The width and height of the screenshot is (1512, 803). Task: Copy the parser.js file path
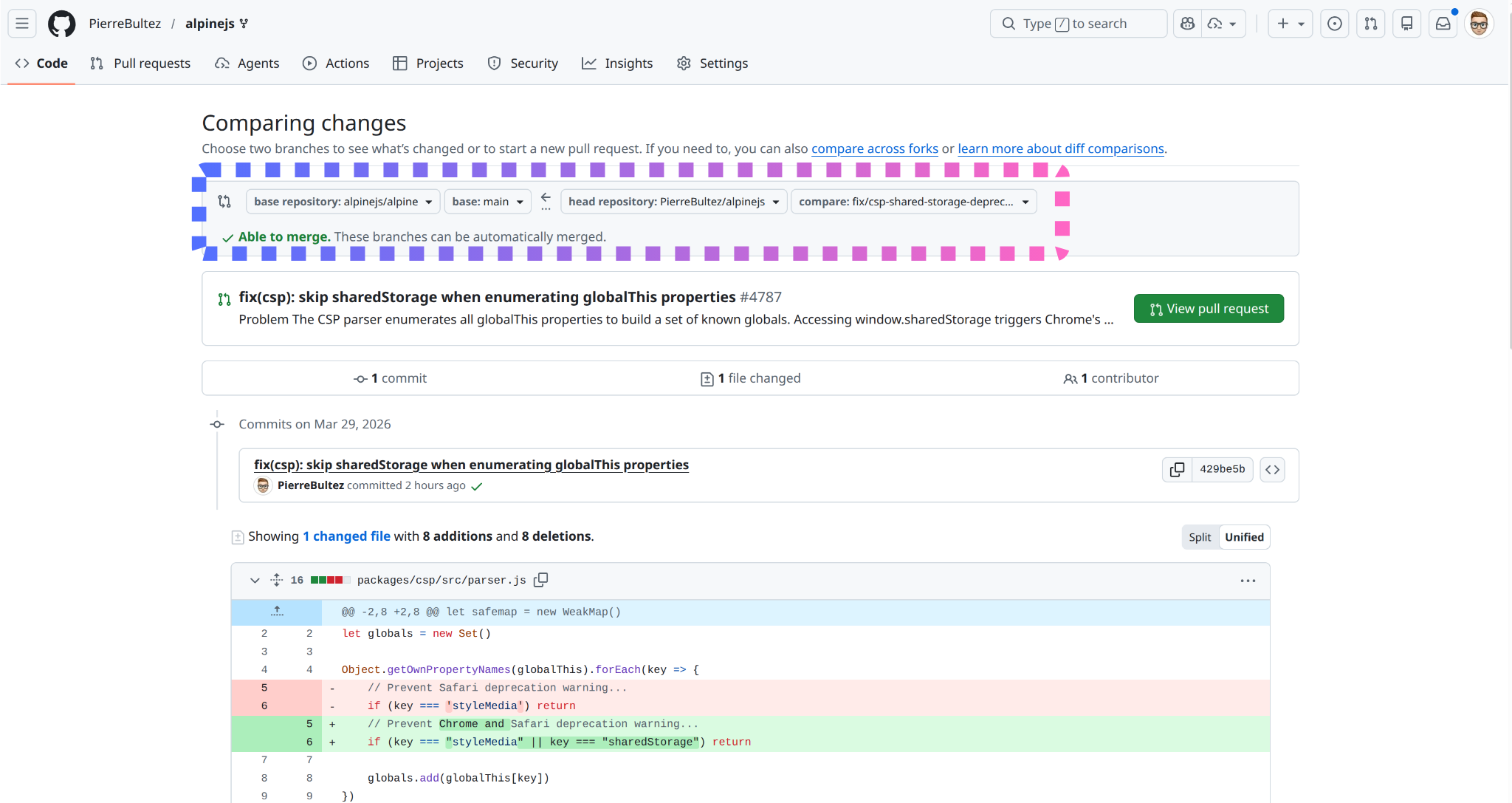[540, 579]
